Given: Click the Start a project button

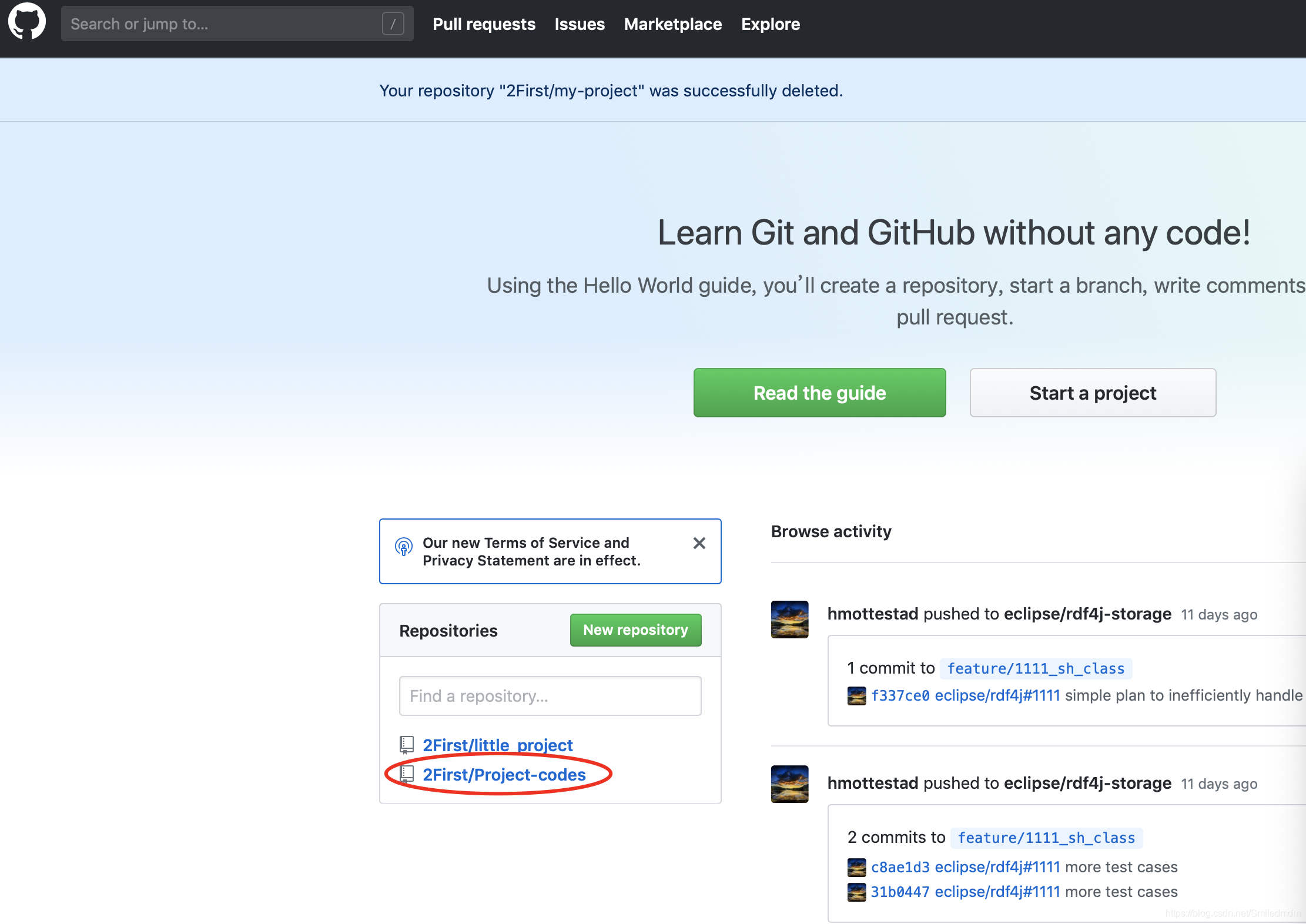Looking at the screenshot, I should [x=1093, y=393].
